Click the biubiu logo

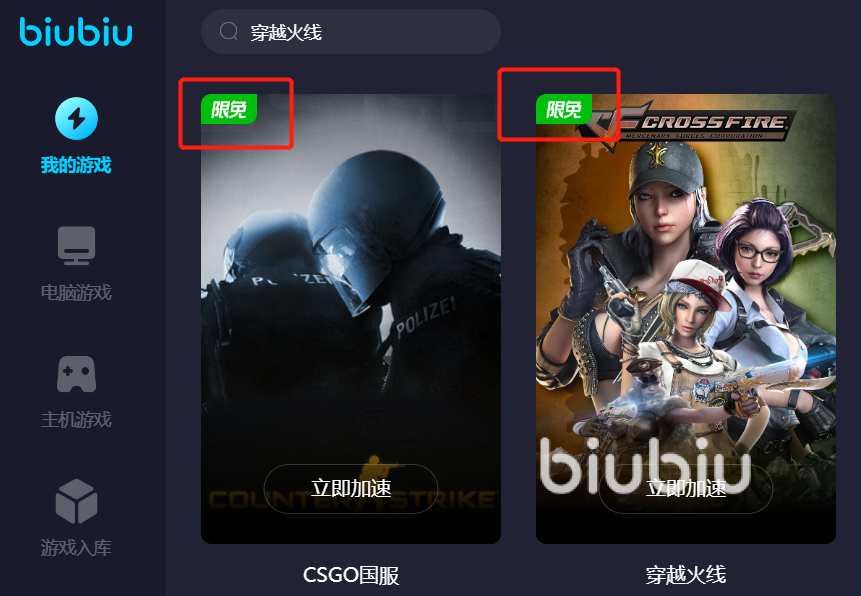tap(76, 32)
